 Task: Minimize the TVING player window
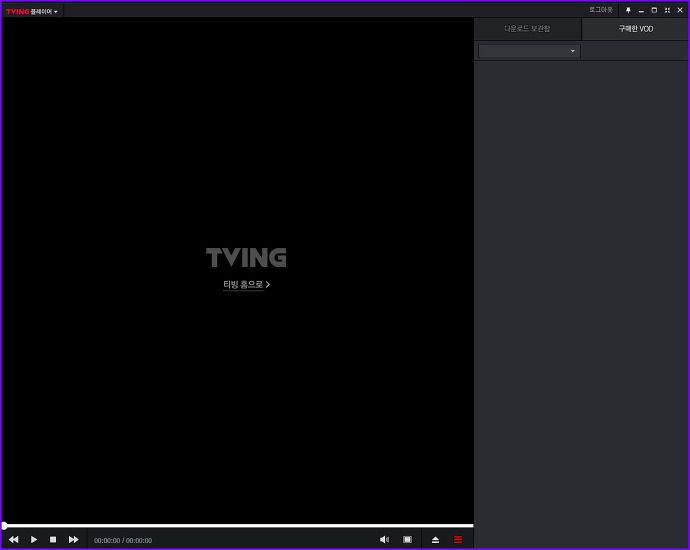click(x=641, y=10)
